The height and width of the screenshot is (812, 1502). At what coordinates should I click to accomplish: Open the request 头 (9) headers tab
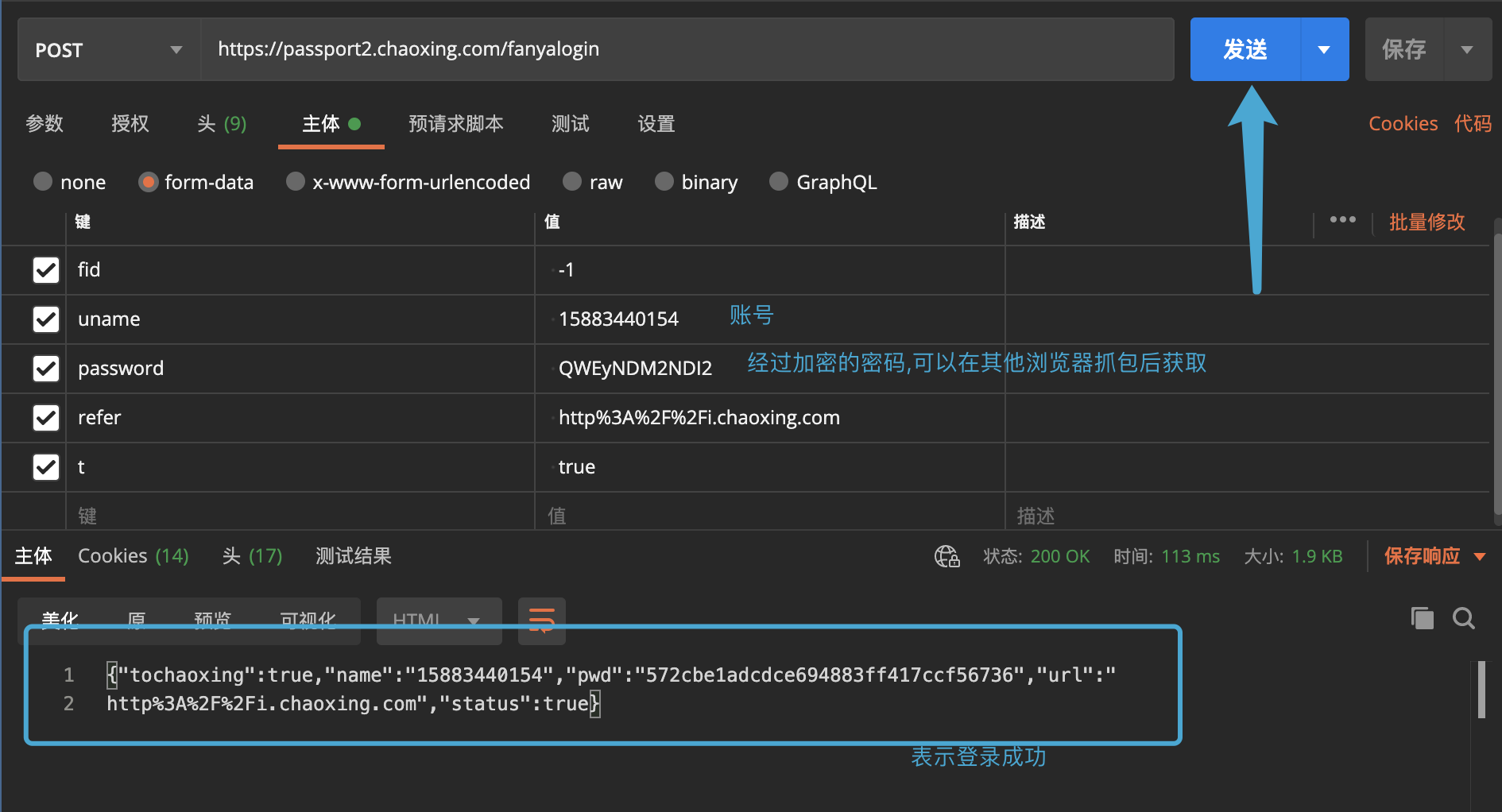[x=222, y=124]
